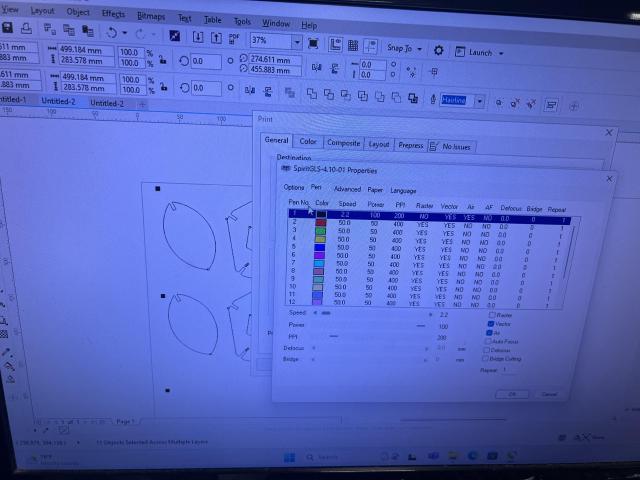Image resolution: width=640 pixels, height=480 pixels.
Task: Click the Undo arrow icon
Action: click(112, 37)
